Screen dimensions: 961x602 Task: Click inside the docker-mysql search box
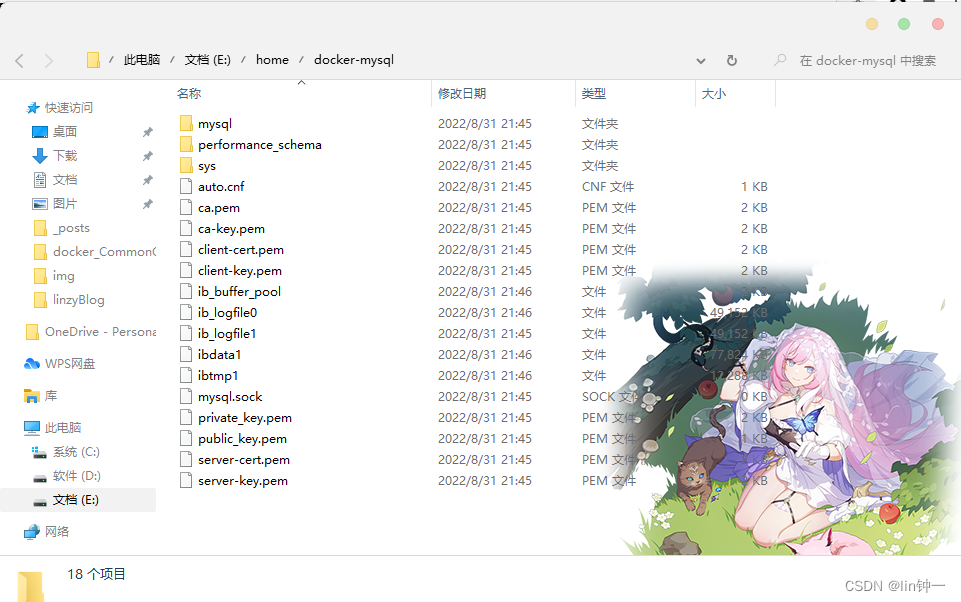[x=860, y=60]
